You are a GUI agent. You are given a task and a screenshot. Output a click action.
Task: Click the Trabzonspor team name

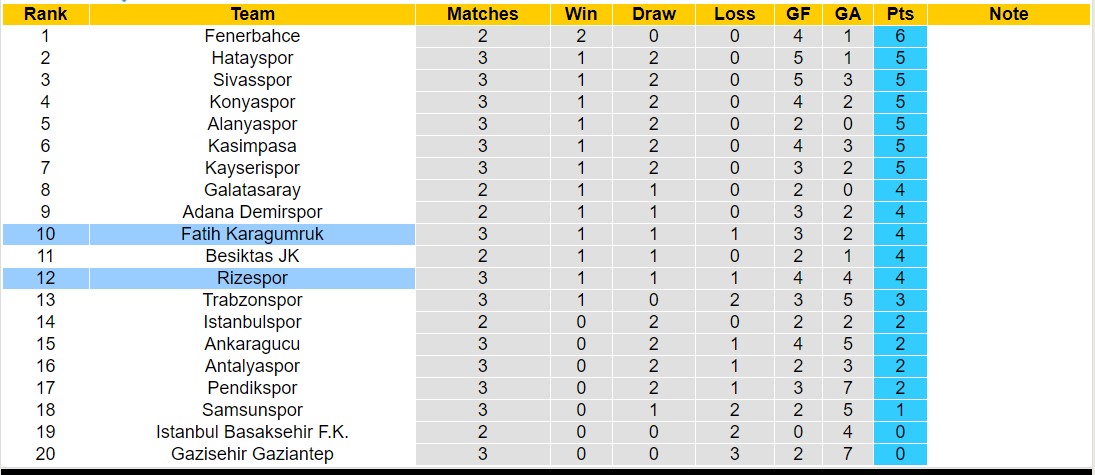click(x=252, y=300)
